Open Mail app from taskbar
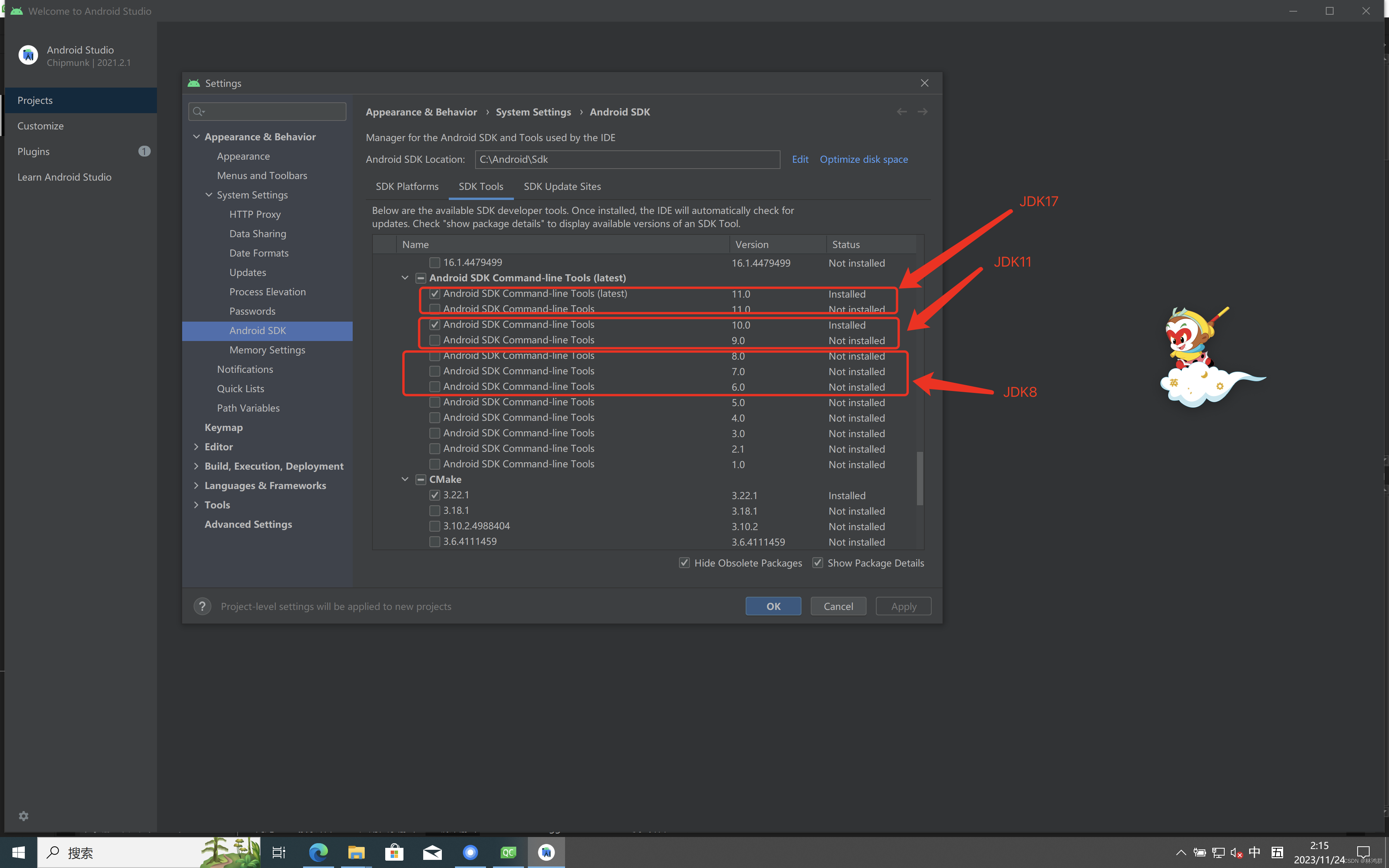Viewport: 1389px width, 868px height. tap(432, 852)
